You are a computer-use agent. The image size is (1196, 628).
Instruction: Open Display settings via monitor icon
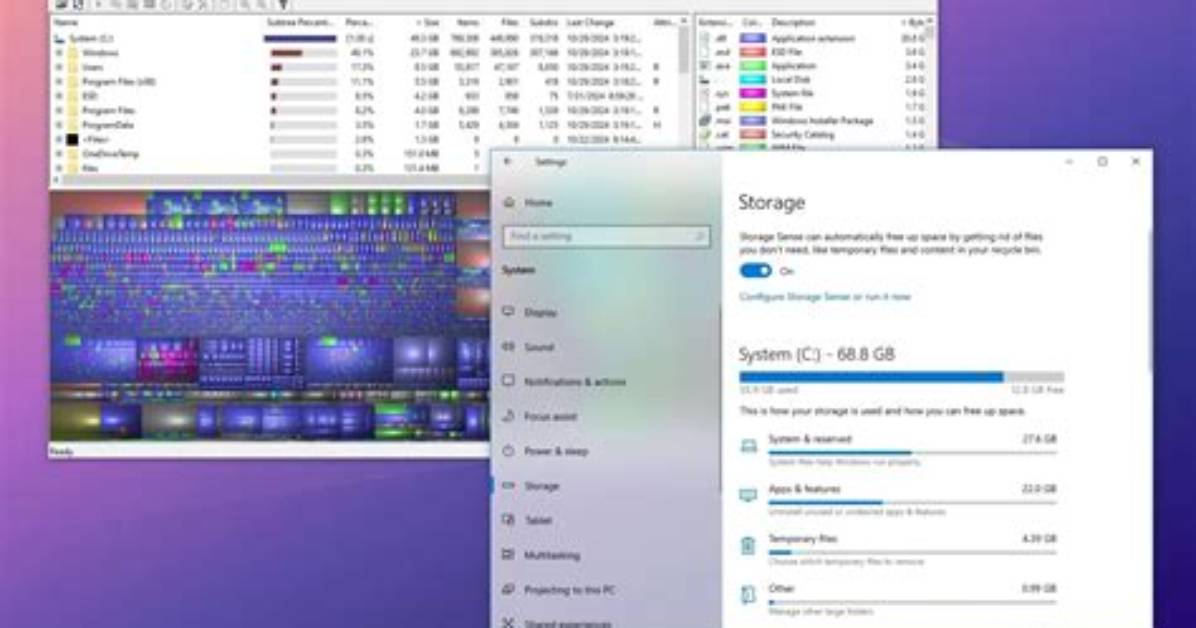(509, 312)
